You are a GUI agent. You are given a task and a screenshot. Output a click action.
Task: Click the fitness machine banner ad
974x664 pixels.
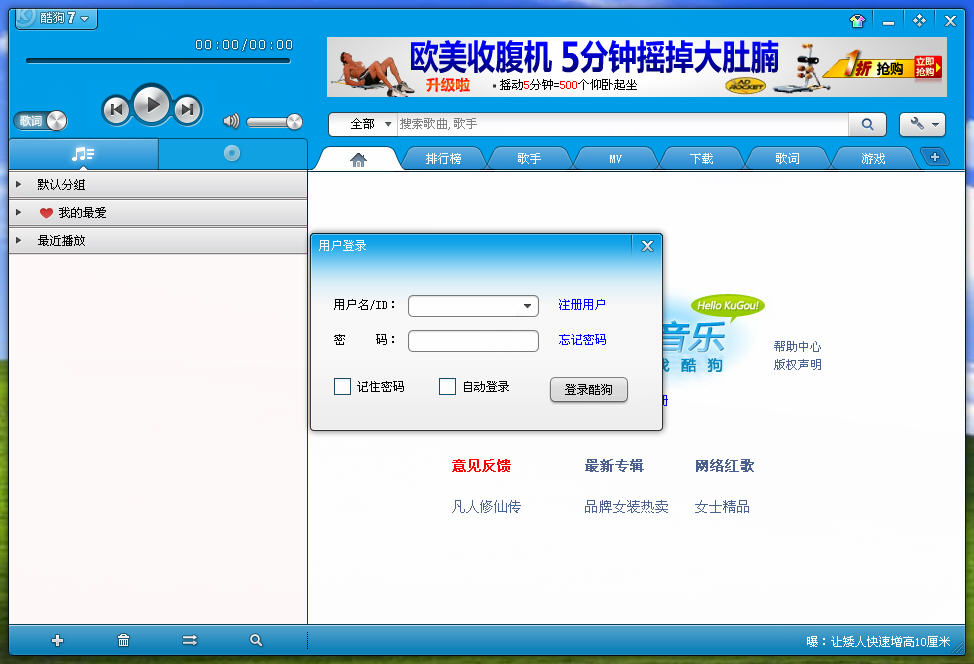[x=637, y=67]
